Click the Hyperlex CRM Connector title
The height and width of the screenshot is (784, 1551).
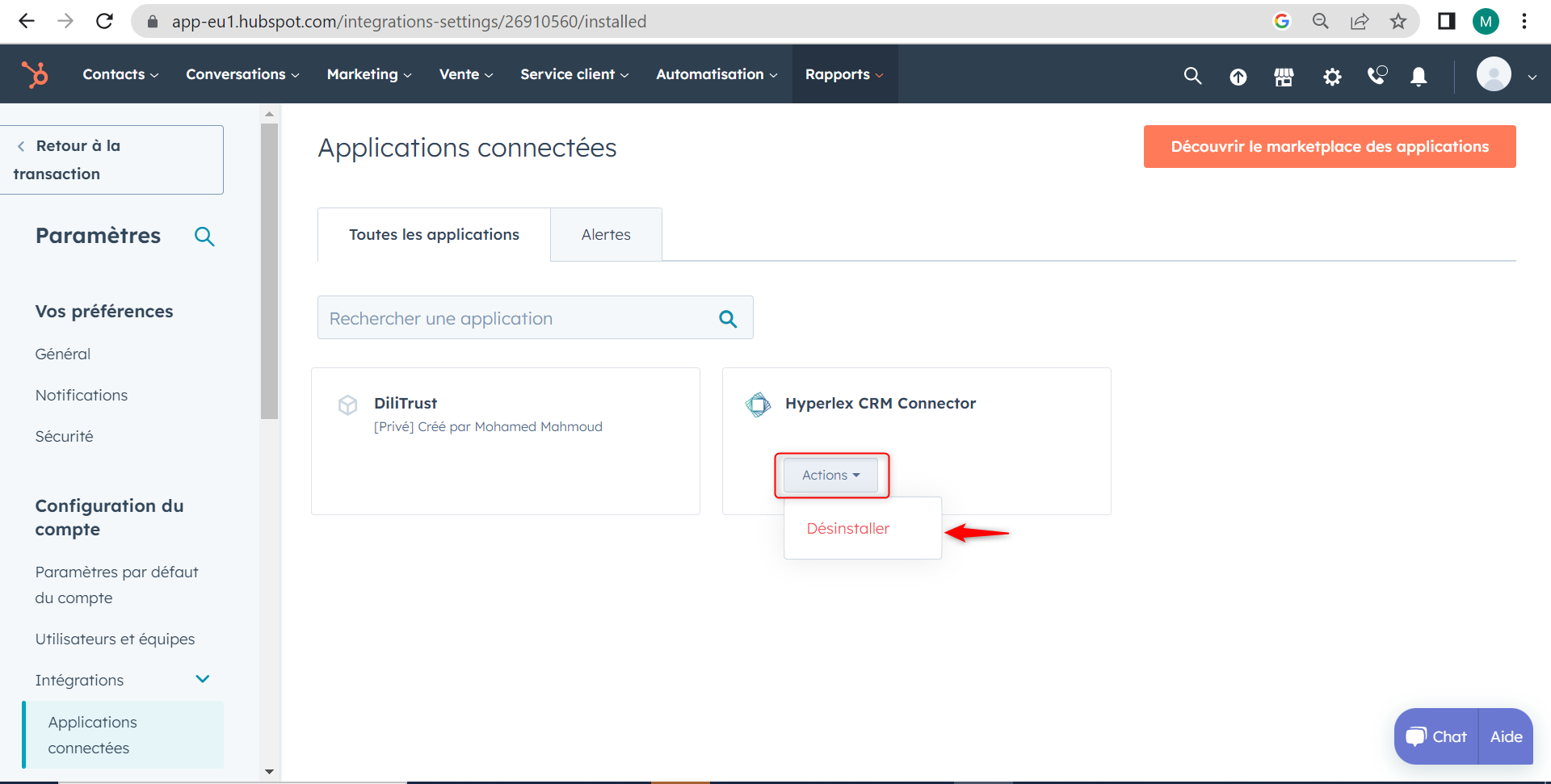coord(881,404)
